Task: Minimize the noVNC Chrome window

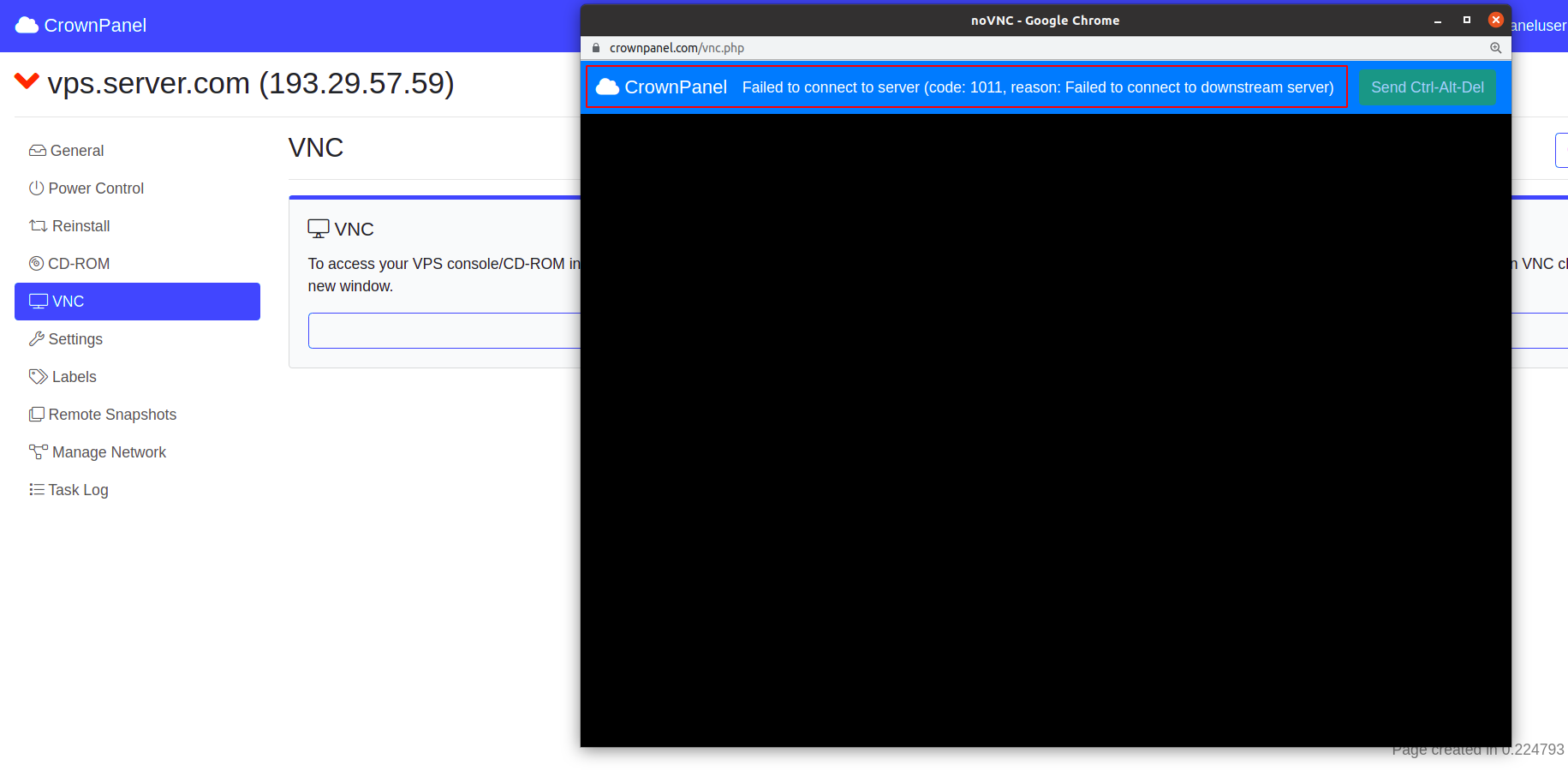Action: [x=1438, y=21]
